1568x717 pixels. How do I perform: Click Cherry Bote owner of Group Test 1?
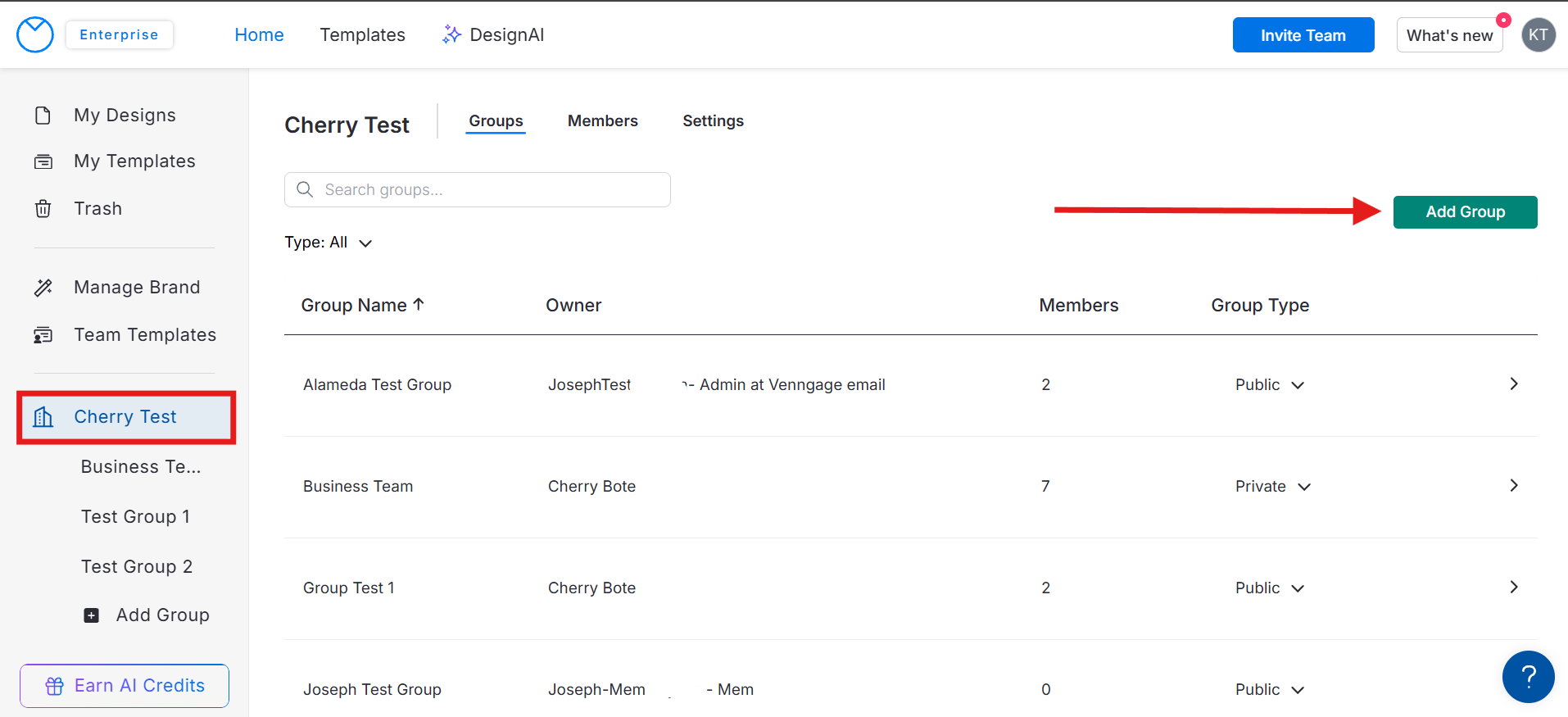pyautogui.click(x=591, y=588)
